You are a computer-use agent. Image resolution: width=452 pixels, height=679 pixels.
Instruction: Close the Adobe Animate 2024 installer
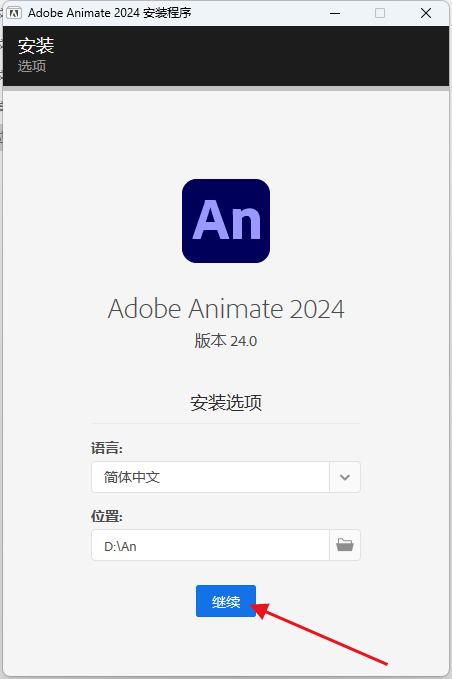pos(426,13)
